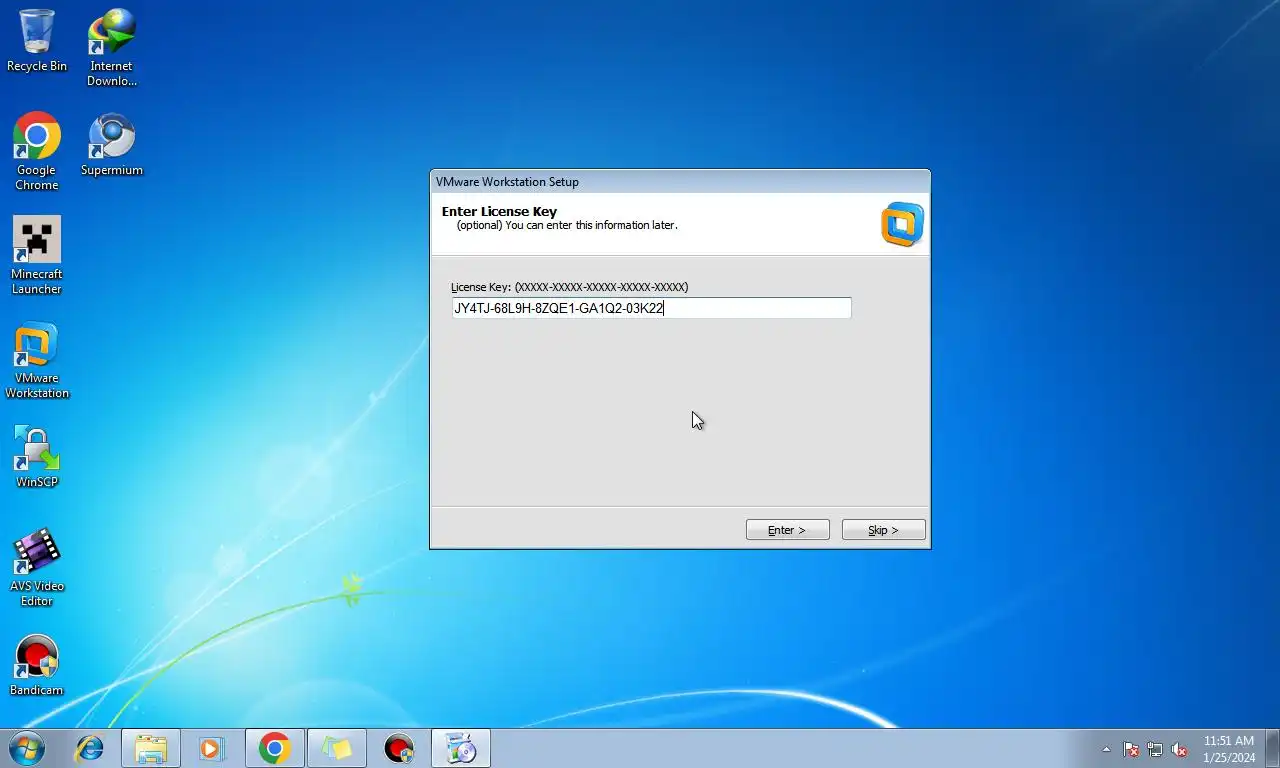The height and width of the screenshot is (768, 1280).
Task: Select the WinSCP desktop shortcut
Action: [x=37, y=457]
